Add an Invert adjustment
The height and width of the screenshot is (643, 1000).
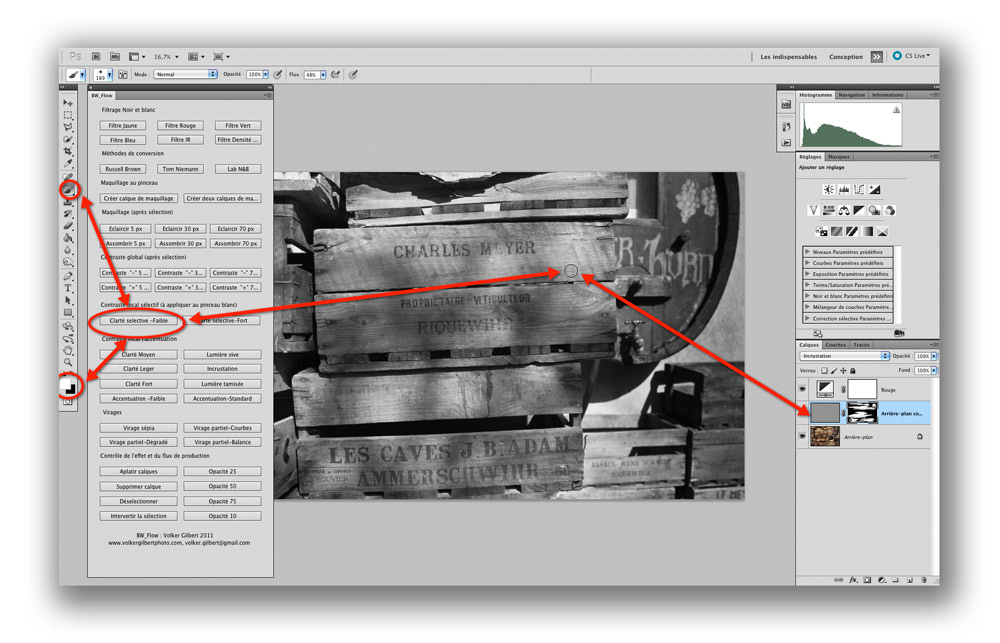pyautogui.click(x=821, y=232)
